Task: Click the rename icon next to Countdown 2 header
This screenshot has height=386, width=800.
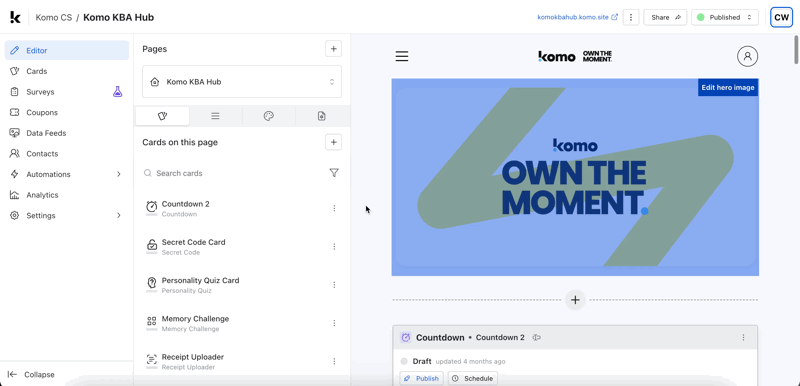Action: 536,338
